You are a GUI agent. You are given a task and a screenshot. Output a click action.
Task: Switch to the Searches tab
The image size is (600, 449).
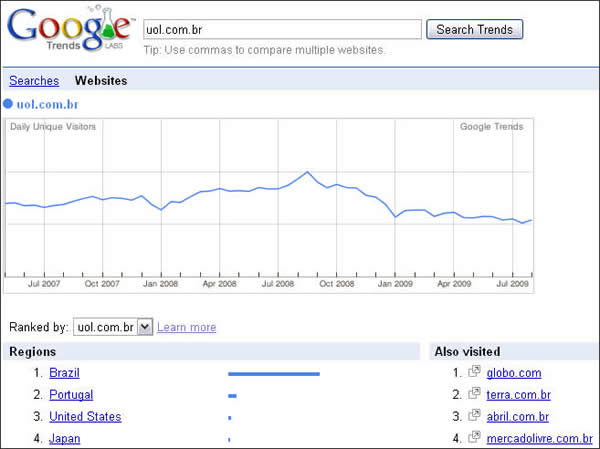[x=34, y=81]
